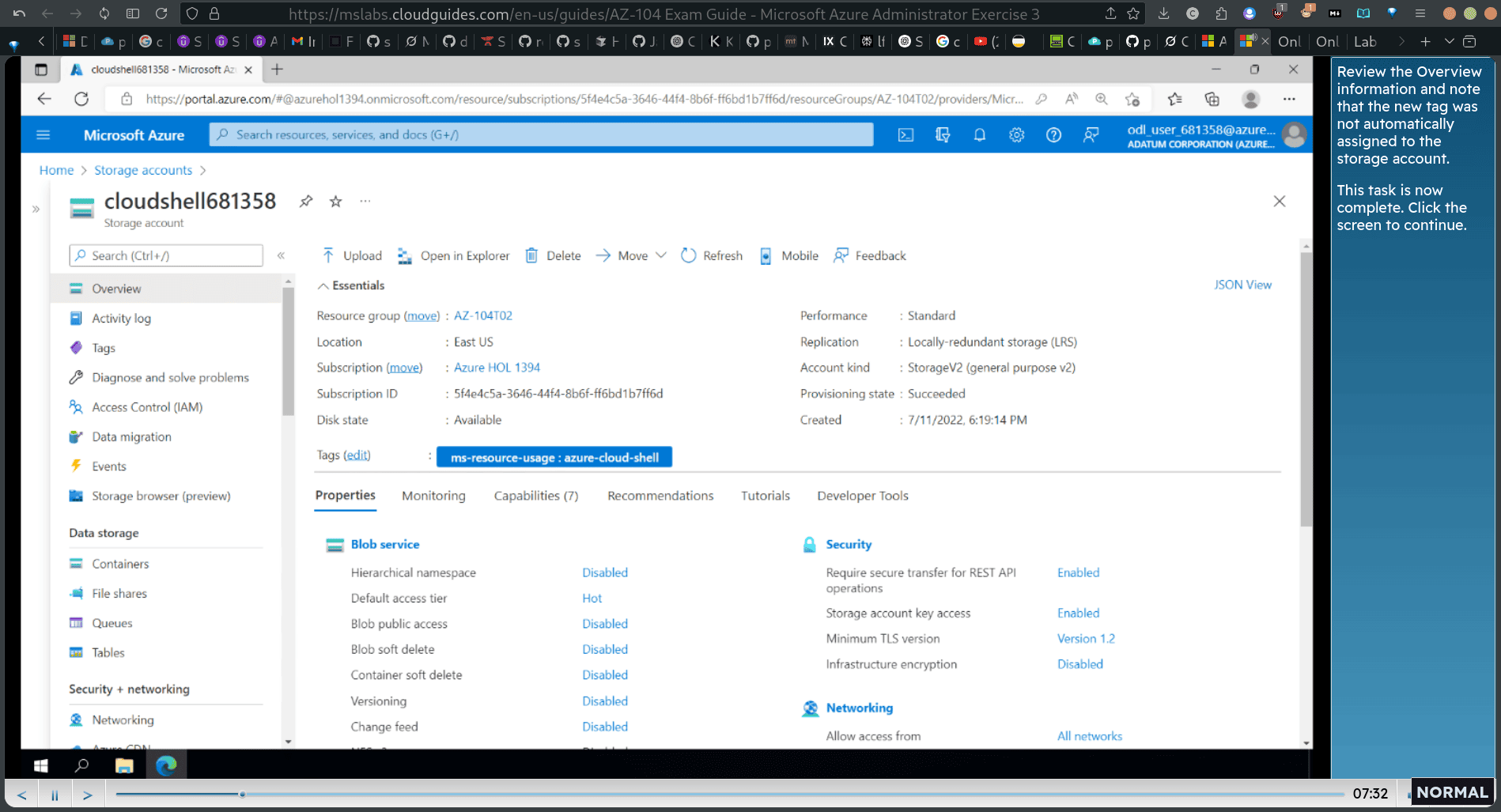Open Queues under Data storage
1501x812 pixels.
click(166, 623)
